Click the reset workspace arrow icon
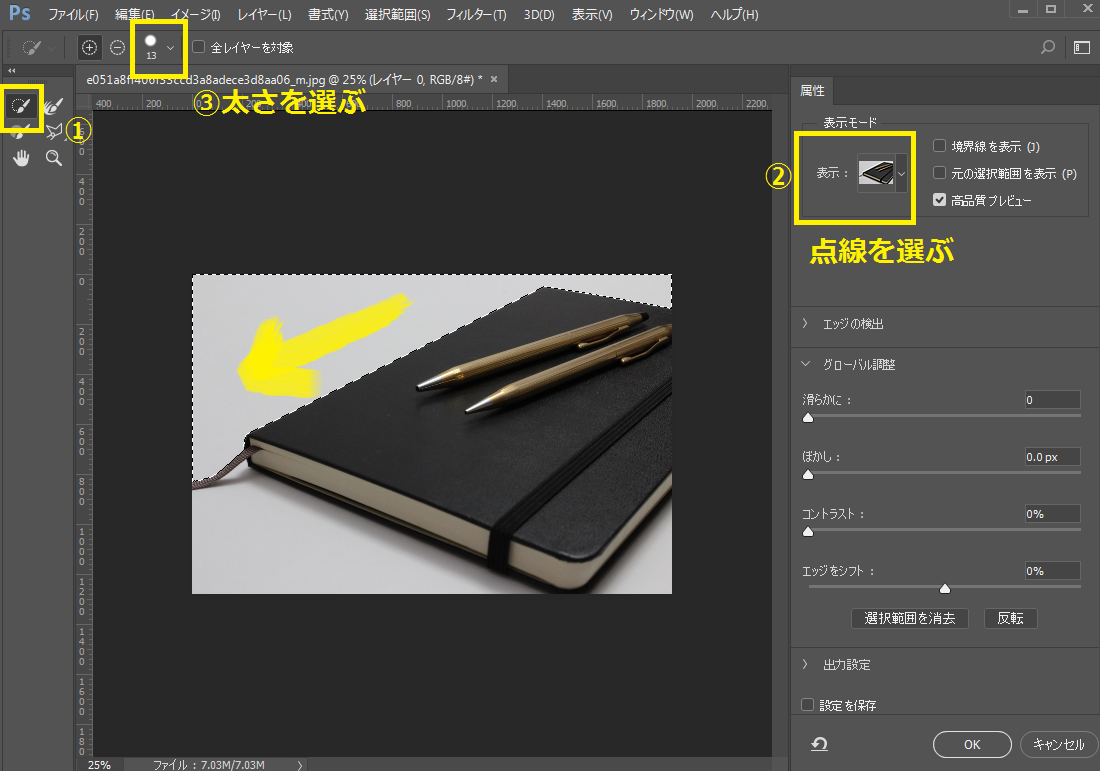The width and height of the screenshot is (1100, 771). tap(819, 744)
